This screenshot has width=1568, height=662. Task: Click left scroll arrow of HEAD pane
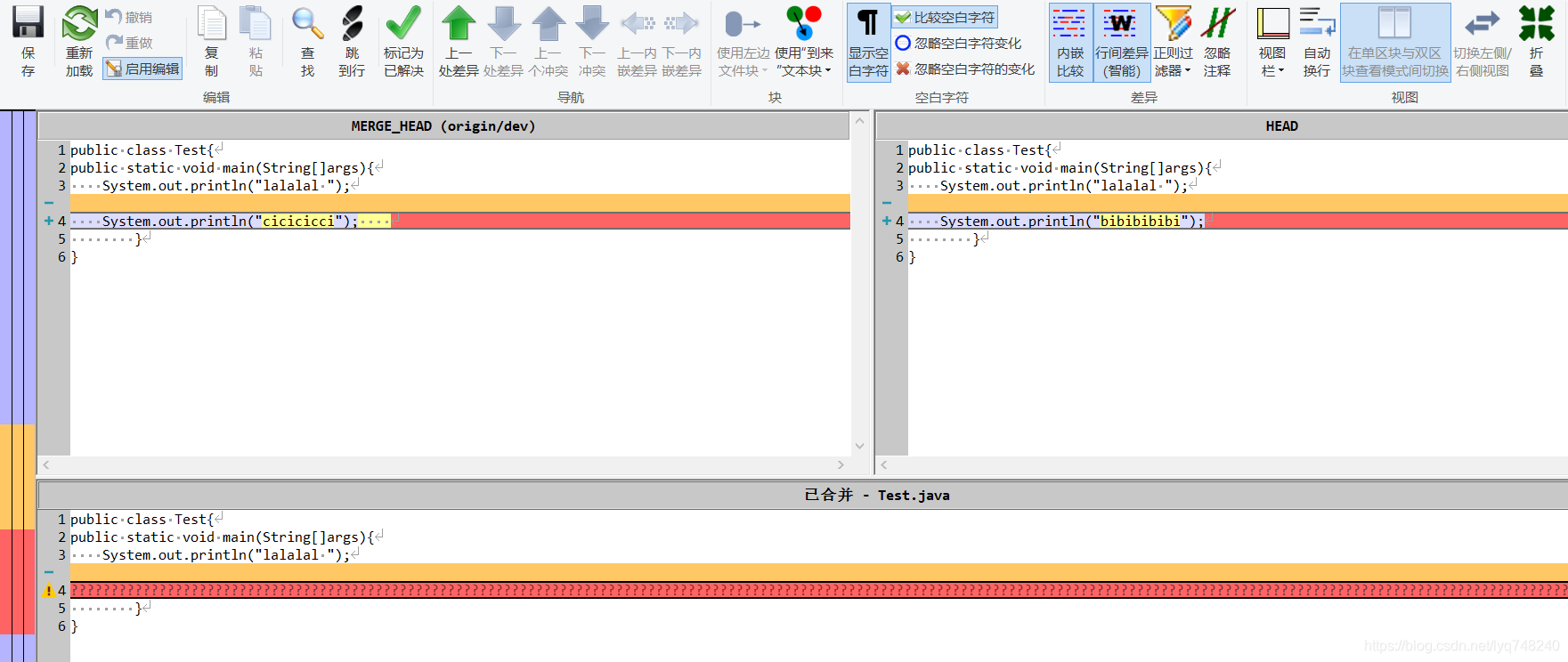(884, 464)
